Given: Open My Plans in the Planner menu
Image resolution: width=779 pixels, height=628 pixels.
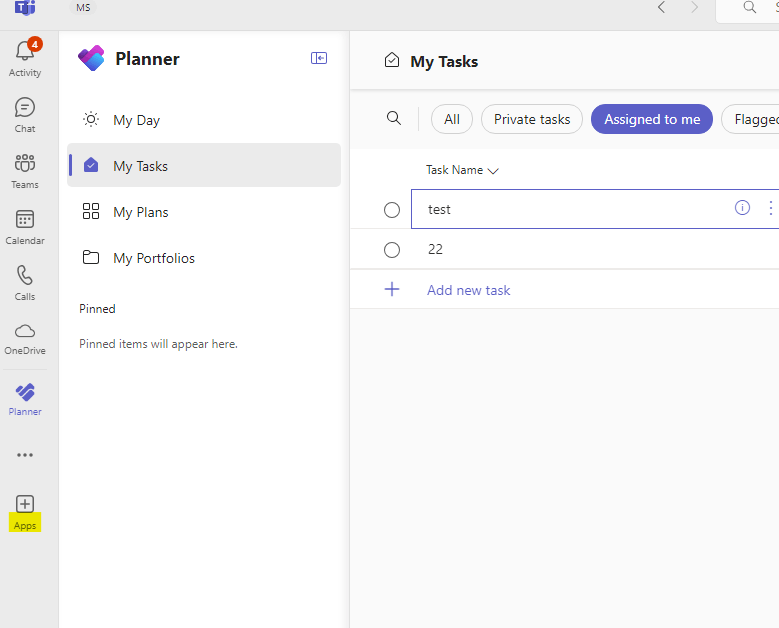Looking at the screenshot, I should pyautogui.click(x=204, y=212).
